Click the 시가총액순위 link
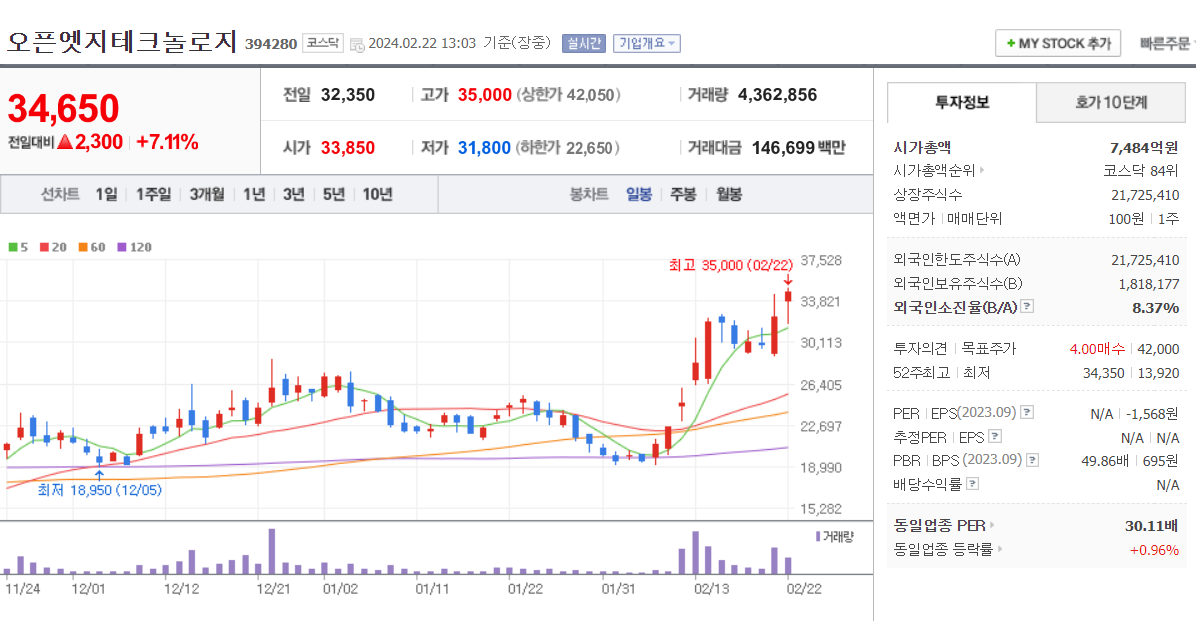1196x621 pixels. [934, 171]
